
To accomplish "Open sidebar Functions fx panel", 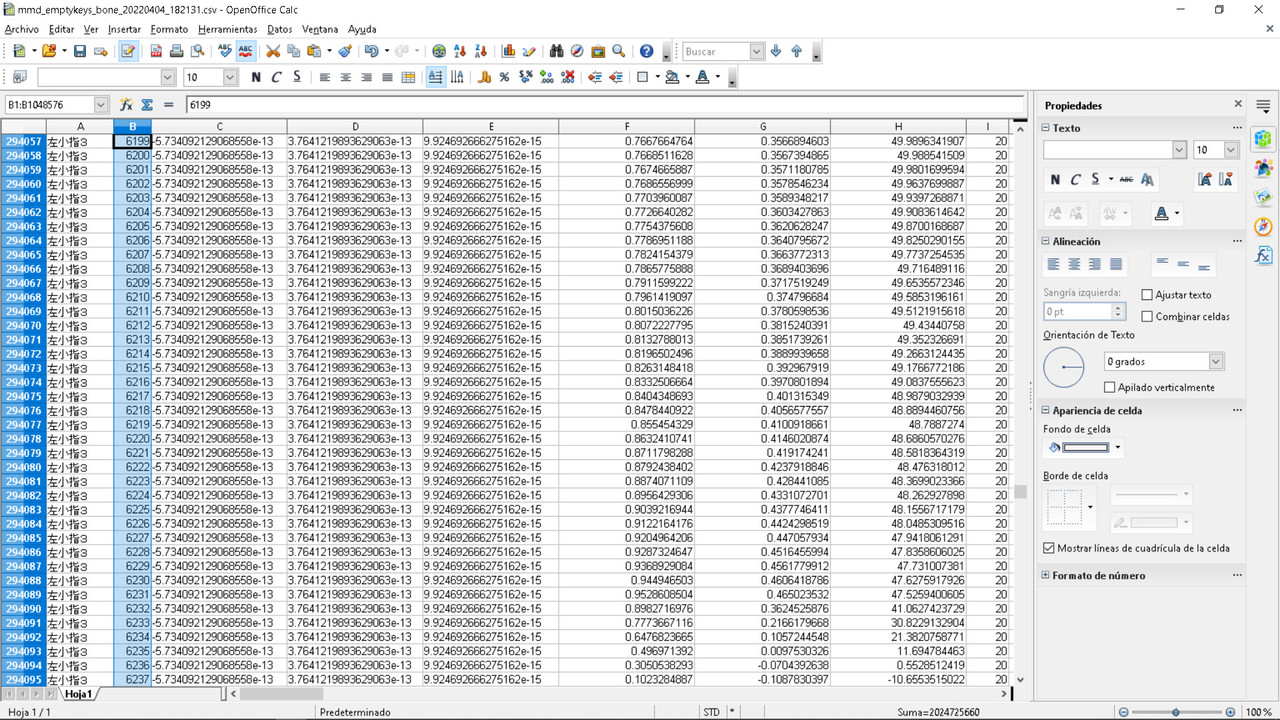I will (x=1263, y=255).
